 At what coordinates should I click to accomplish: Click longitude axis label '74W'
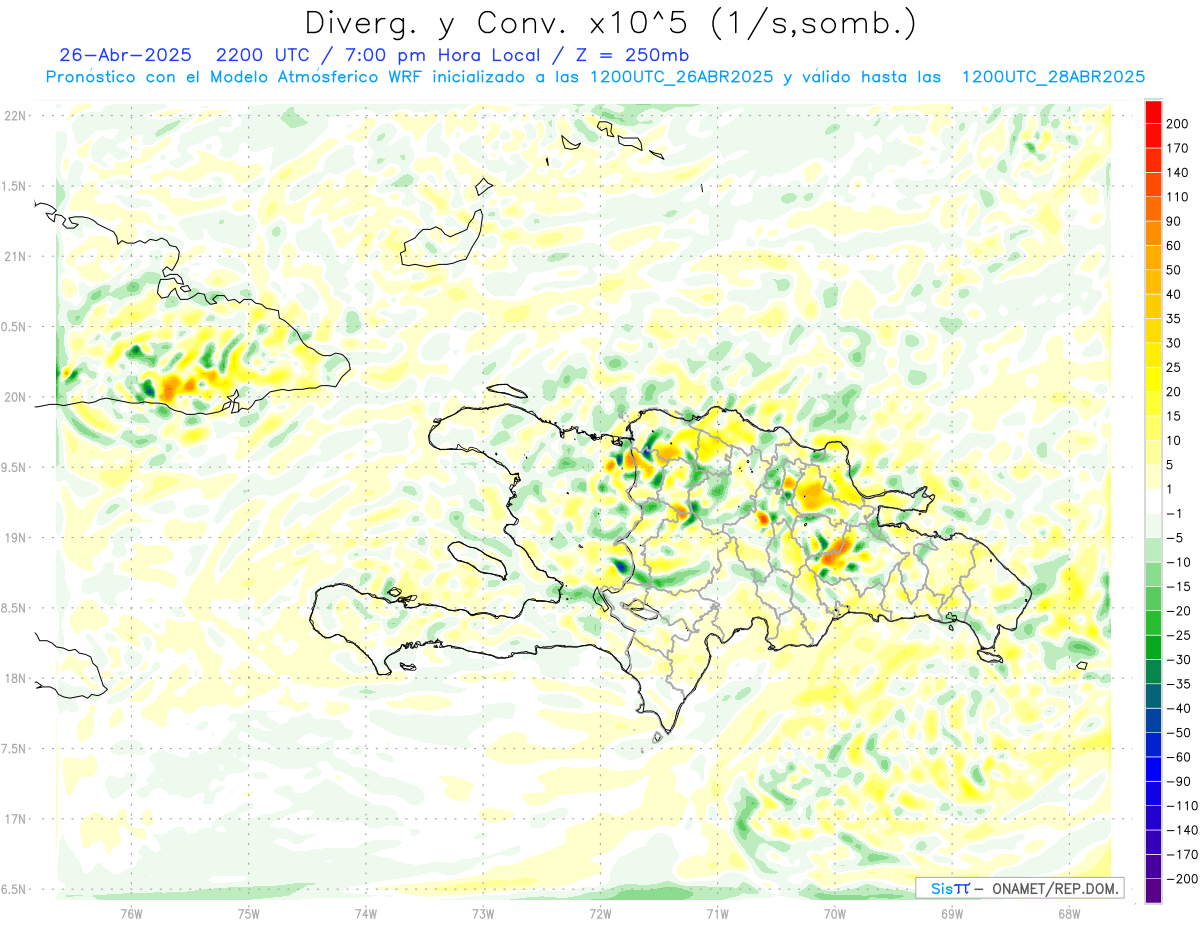click(366, 913)
